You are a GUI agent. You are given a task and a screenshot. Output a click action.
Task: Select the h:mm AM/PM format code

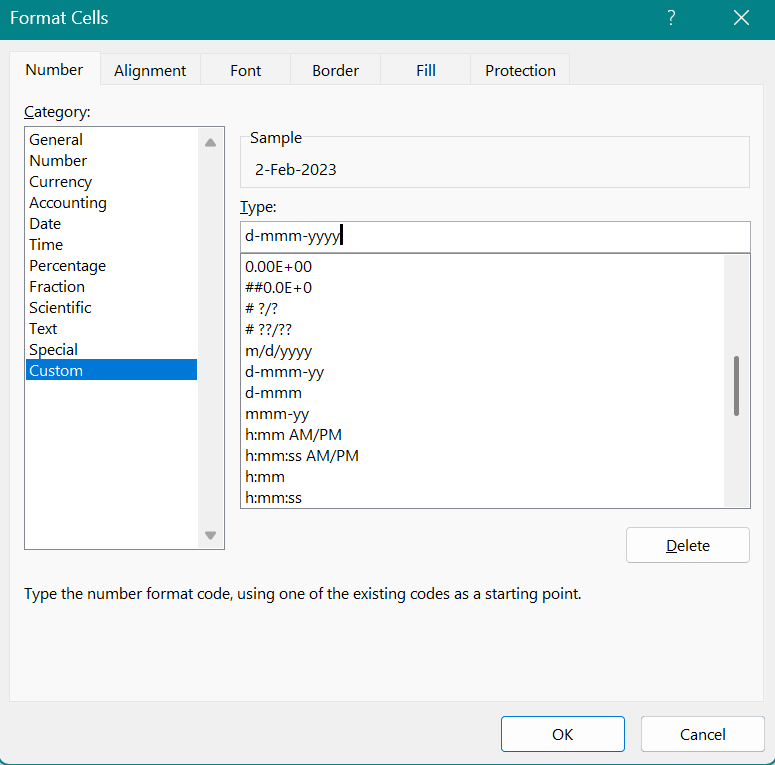(x=482, y=435)
